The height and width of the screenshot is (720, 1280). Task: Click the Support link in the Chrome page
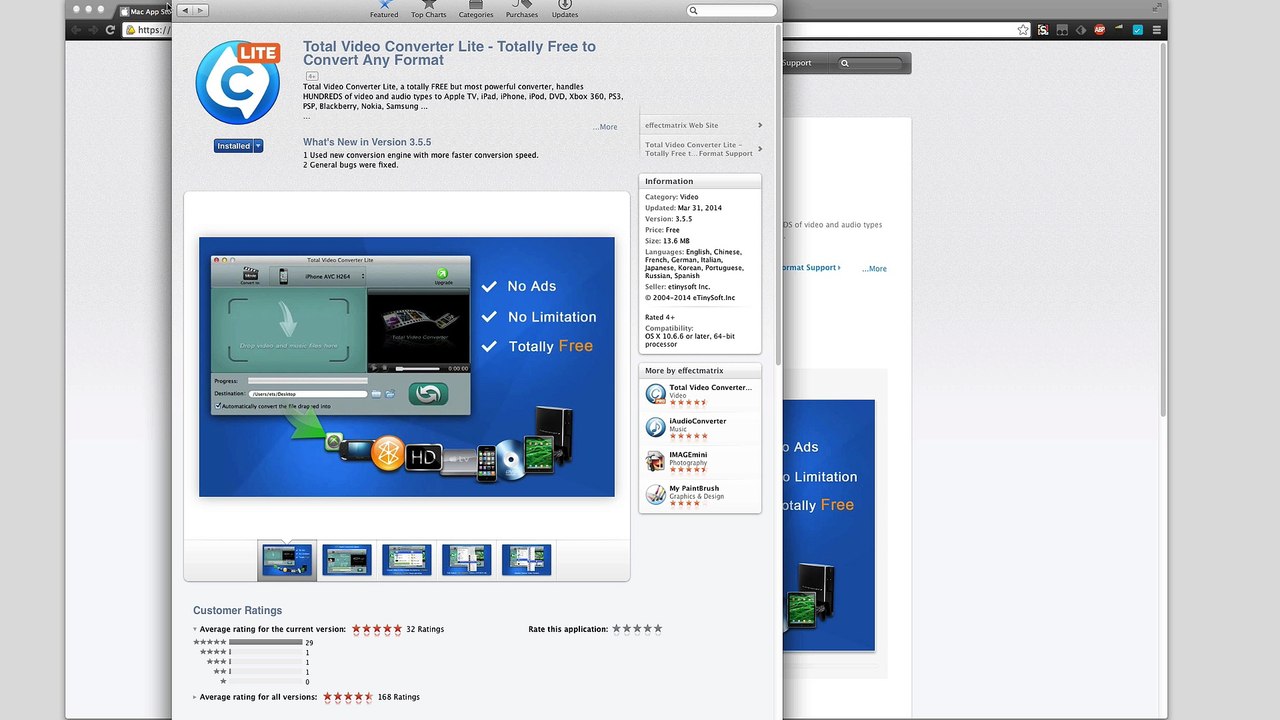pyautogui.click(x=797, y=63)
